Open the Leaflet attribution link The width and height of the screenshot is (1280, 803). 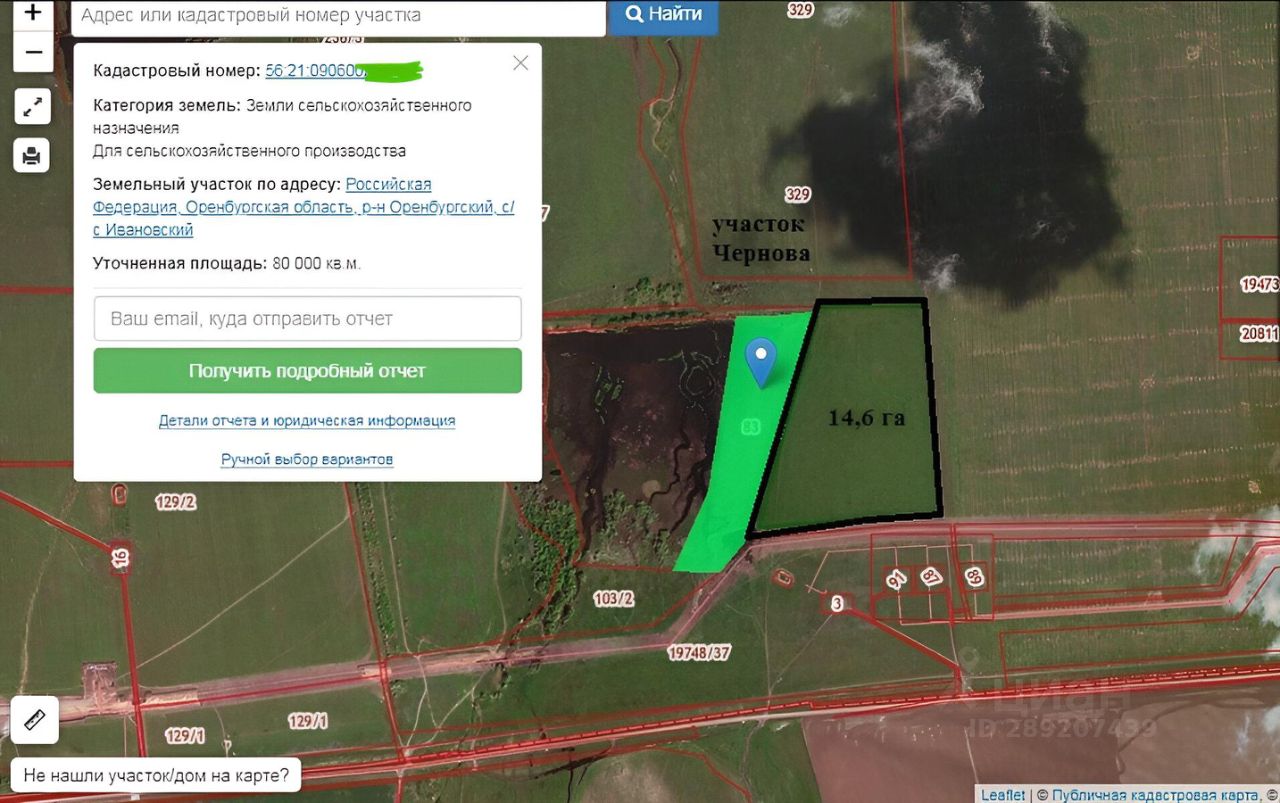click(1003, 795)
